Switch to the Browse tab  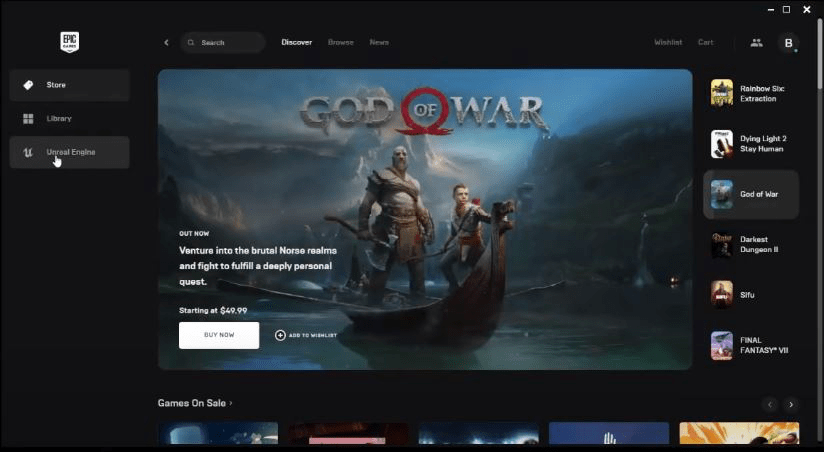[x=341, y=42]
